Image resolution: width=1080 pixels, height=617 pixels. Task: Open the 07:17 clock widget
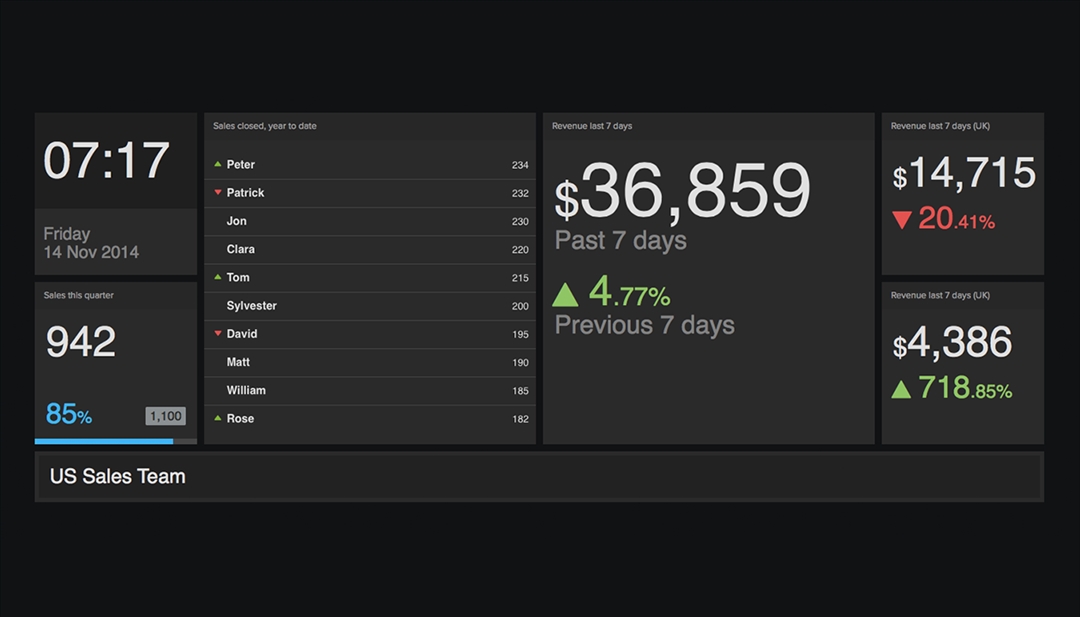click(x=107, y=161)
